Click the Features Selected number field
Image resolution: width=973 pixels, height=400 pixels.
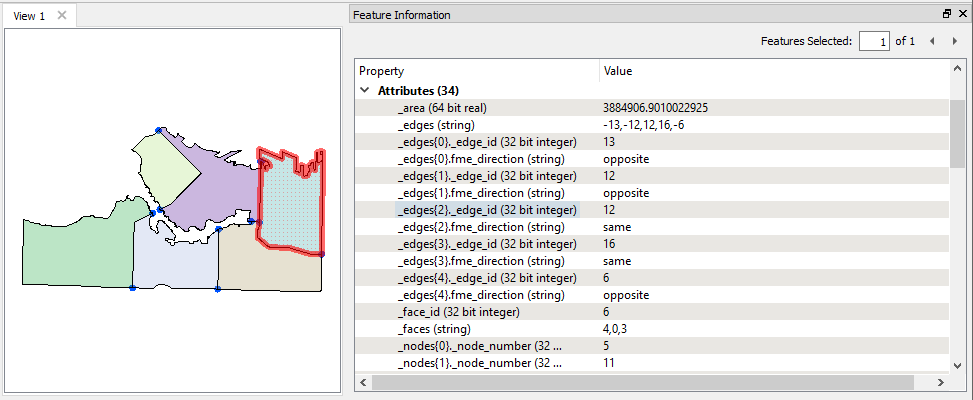coord(874,42)
